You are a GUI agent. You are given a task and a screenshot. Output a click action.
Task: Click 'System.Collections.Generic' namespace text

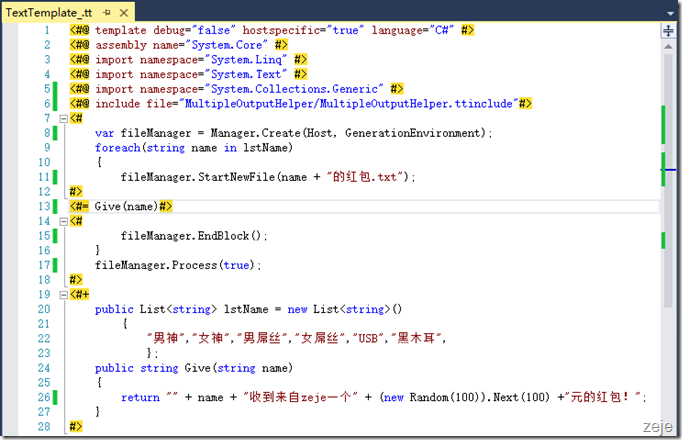[294, 89]
